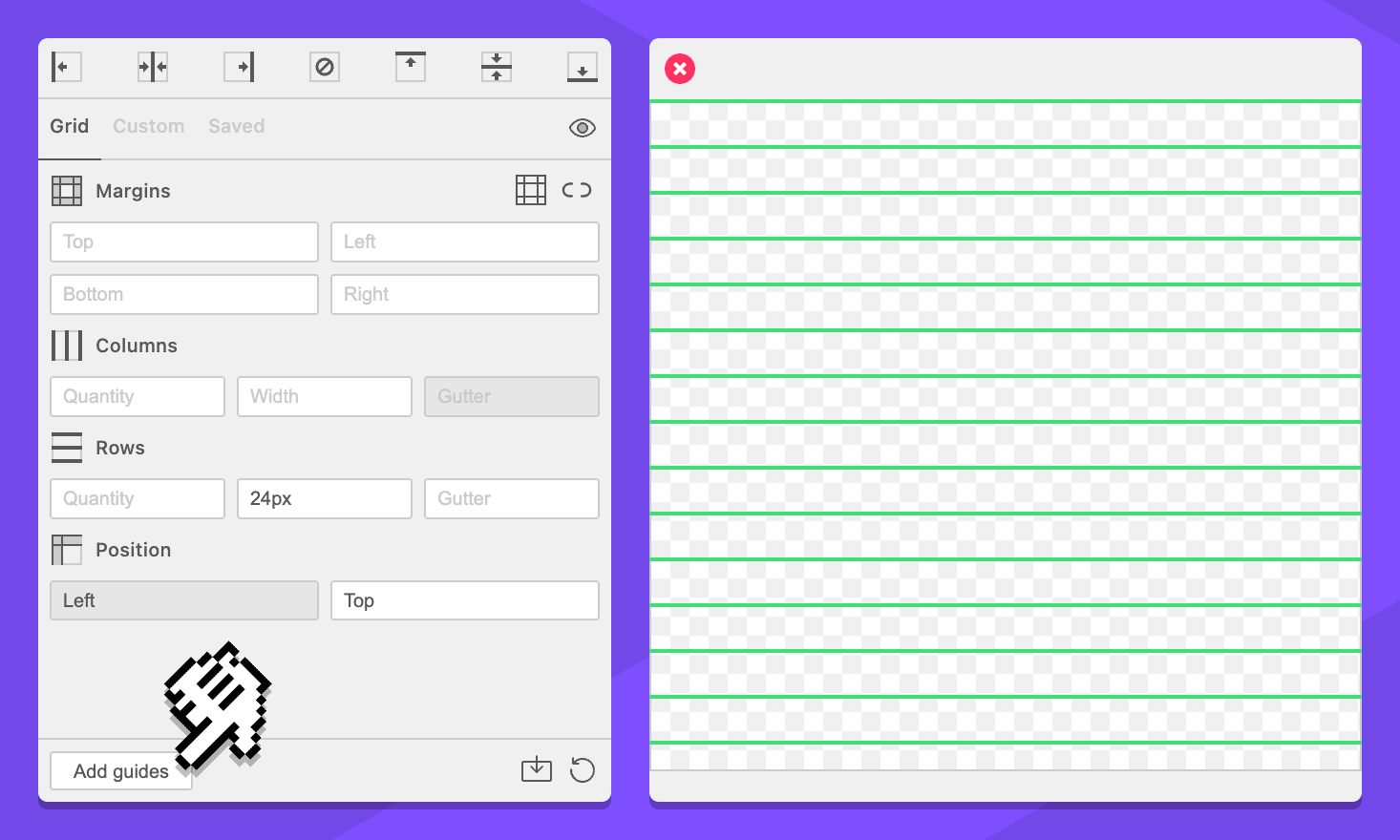1400x840 pixels.
Task: Open the Saved tab
Action: coord(236,126)
